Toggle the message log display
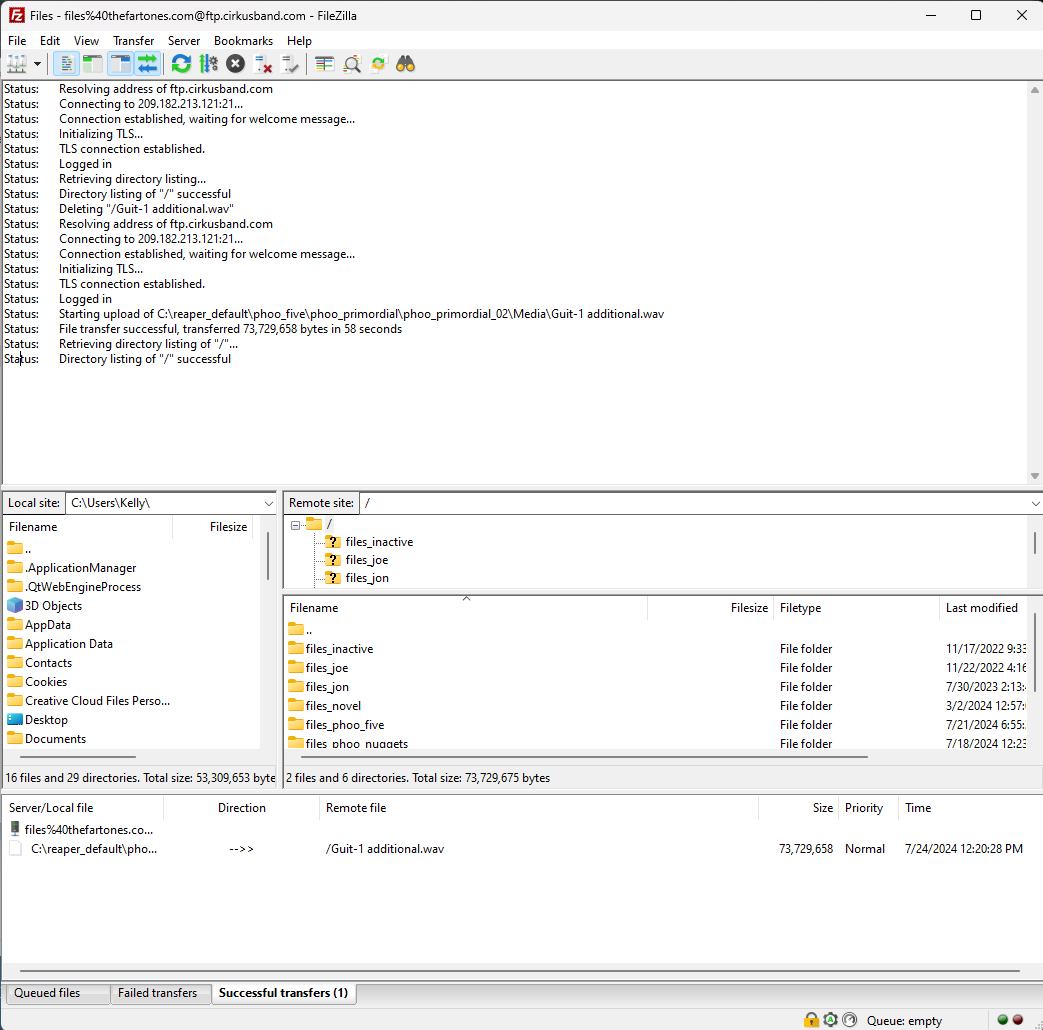 pyautogui.click(x=66, y=64)
